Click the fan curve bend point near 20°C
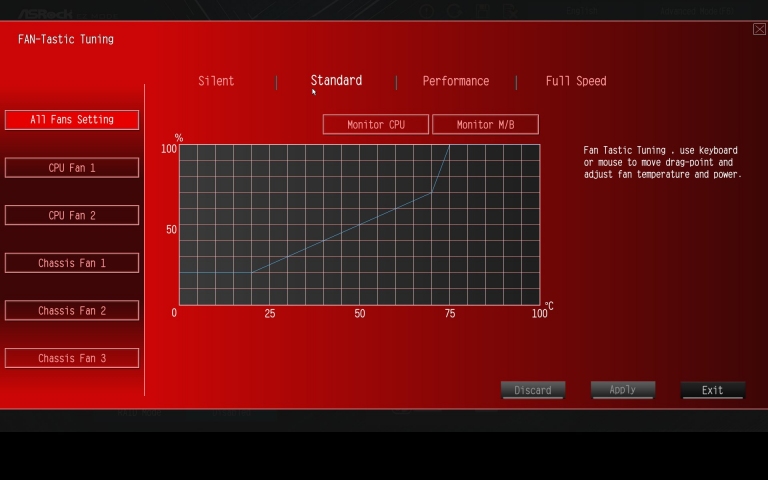 [x=252, y=272]
